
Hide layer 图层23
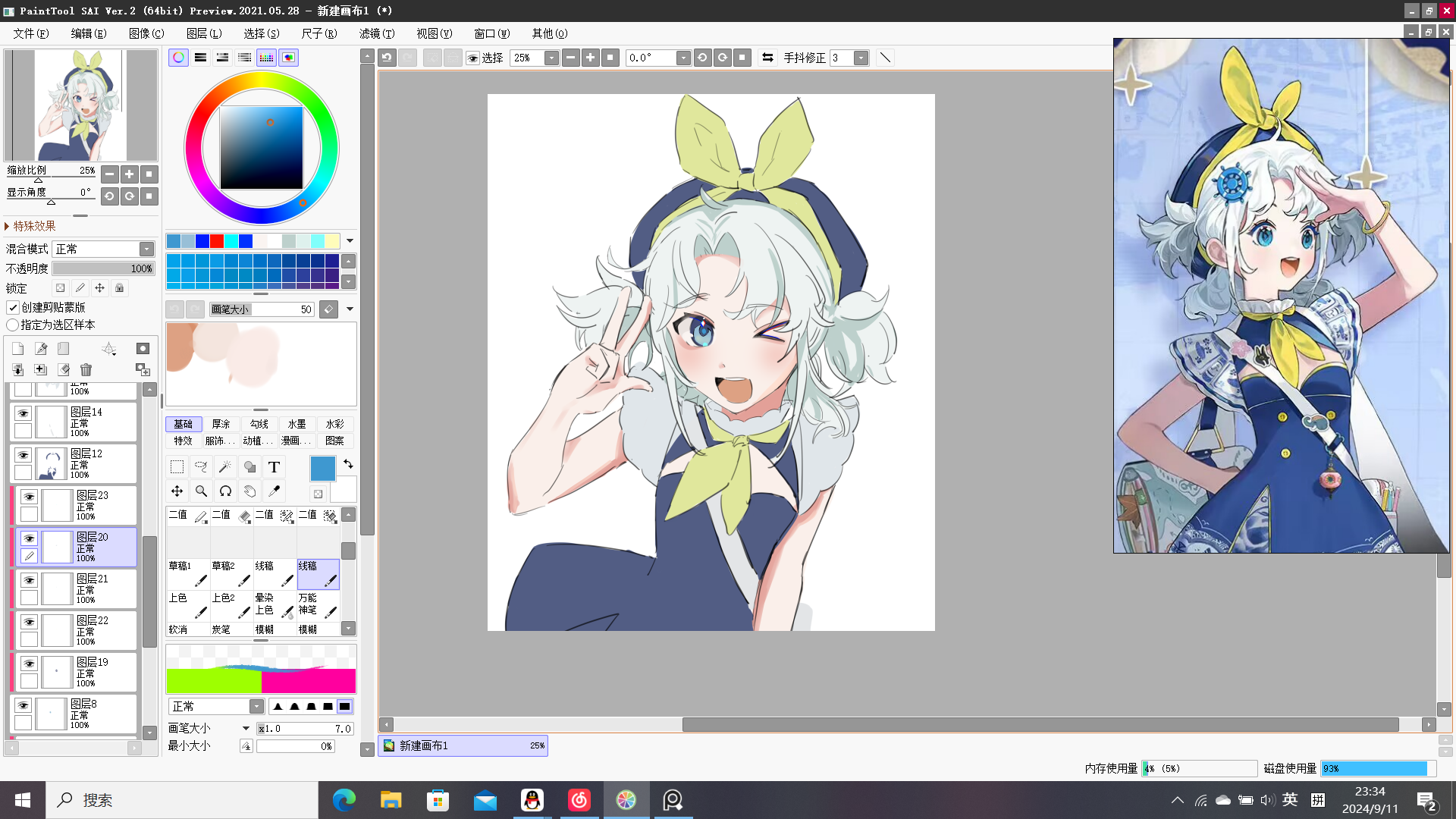coord(30,497)
